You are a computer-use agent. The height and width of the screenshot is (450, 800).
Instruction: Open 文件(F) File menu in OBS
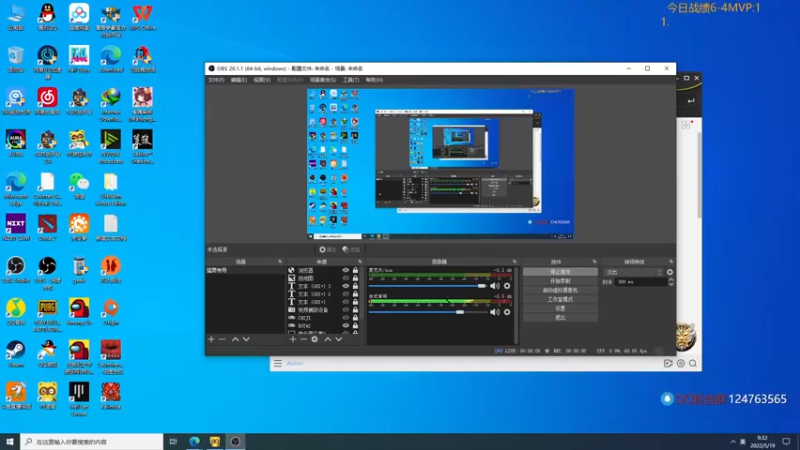(216, 80)
